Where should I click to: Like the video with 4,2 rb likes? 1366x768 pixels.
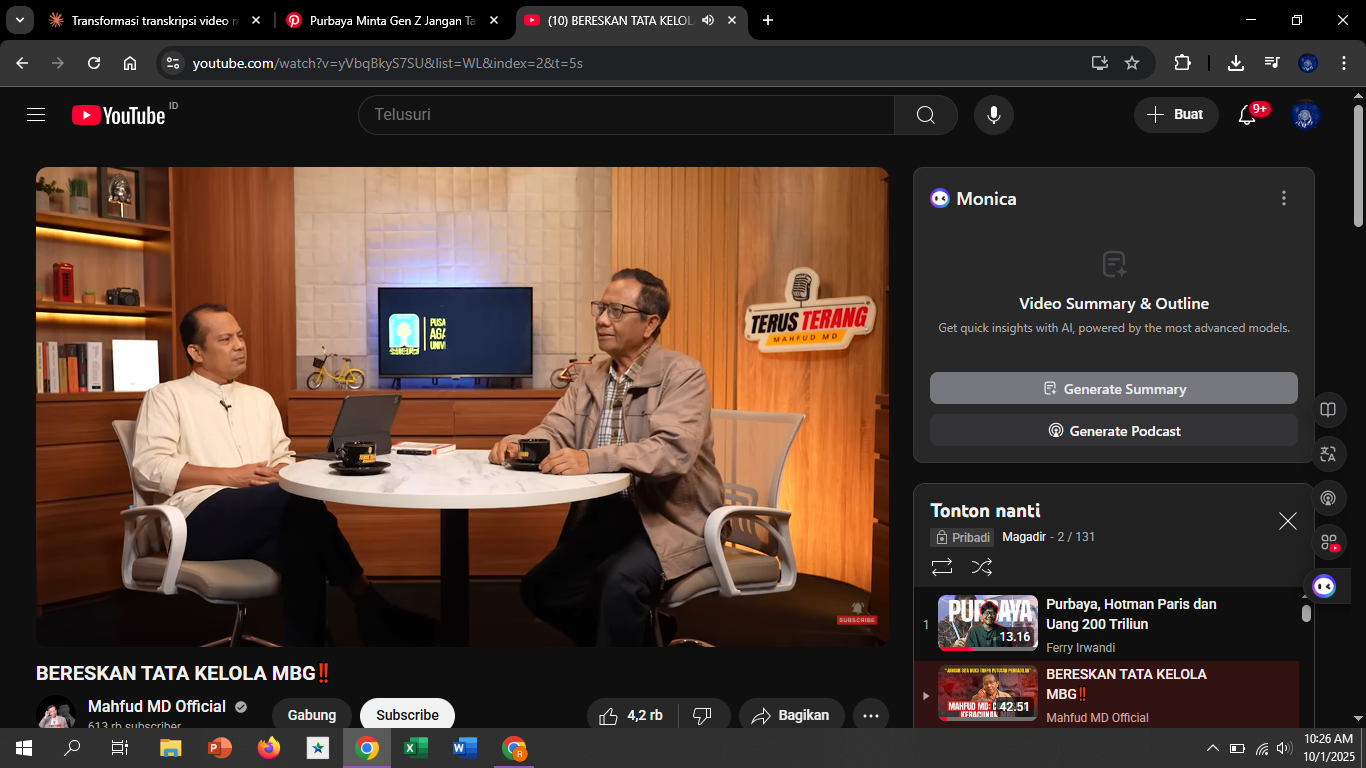(631, 715)
